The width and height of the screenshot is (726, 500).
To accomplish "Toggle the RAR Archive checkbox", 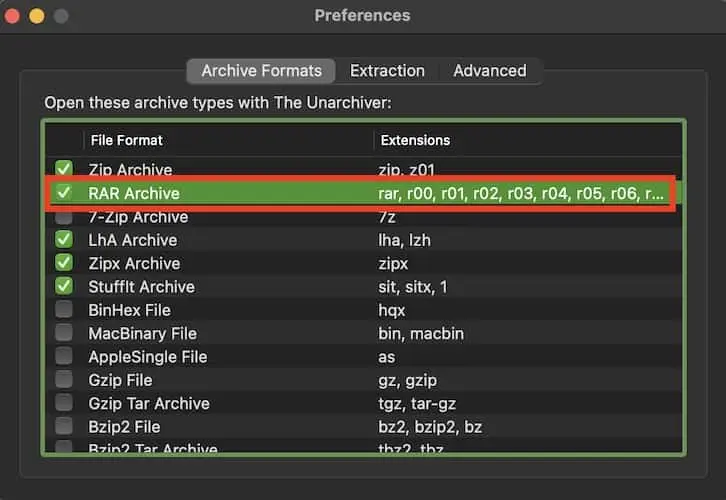I will pos(64,193).
